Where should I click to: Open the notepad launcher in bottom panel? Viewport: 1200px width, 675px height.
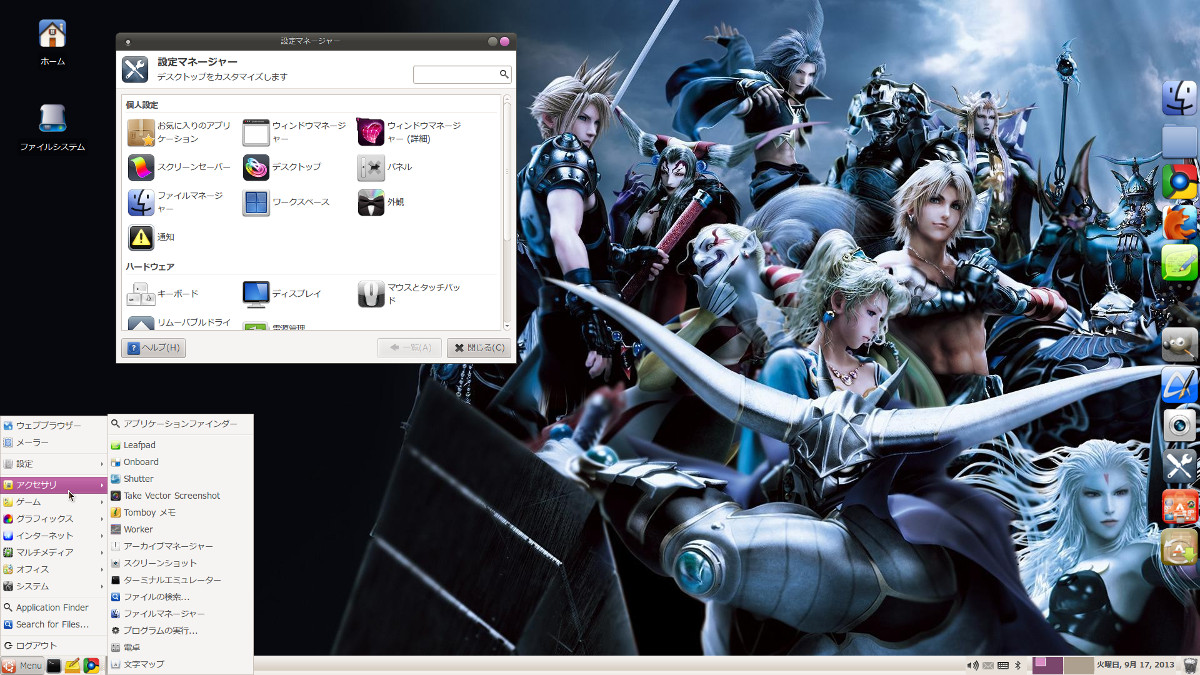click(x=73, y=666)
